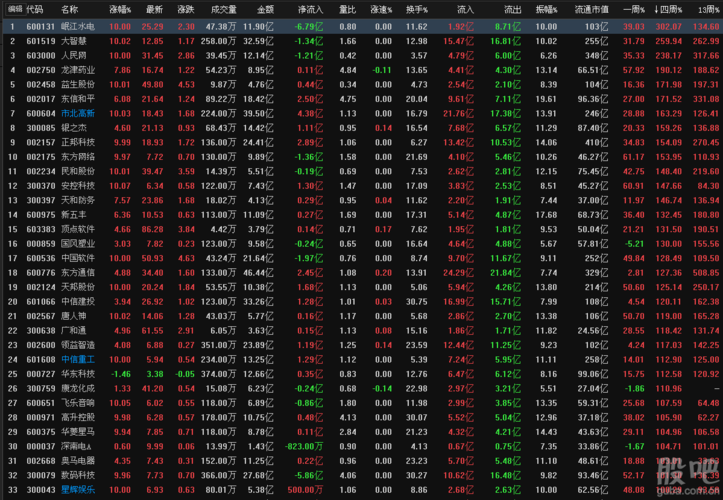Sort by the 代码 column header

(35, 9)
